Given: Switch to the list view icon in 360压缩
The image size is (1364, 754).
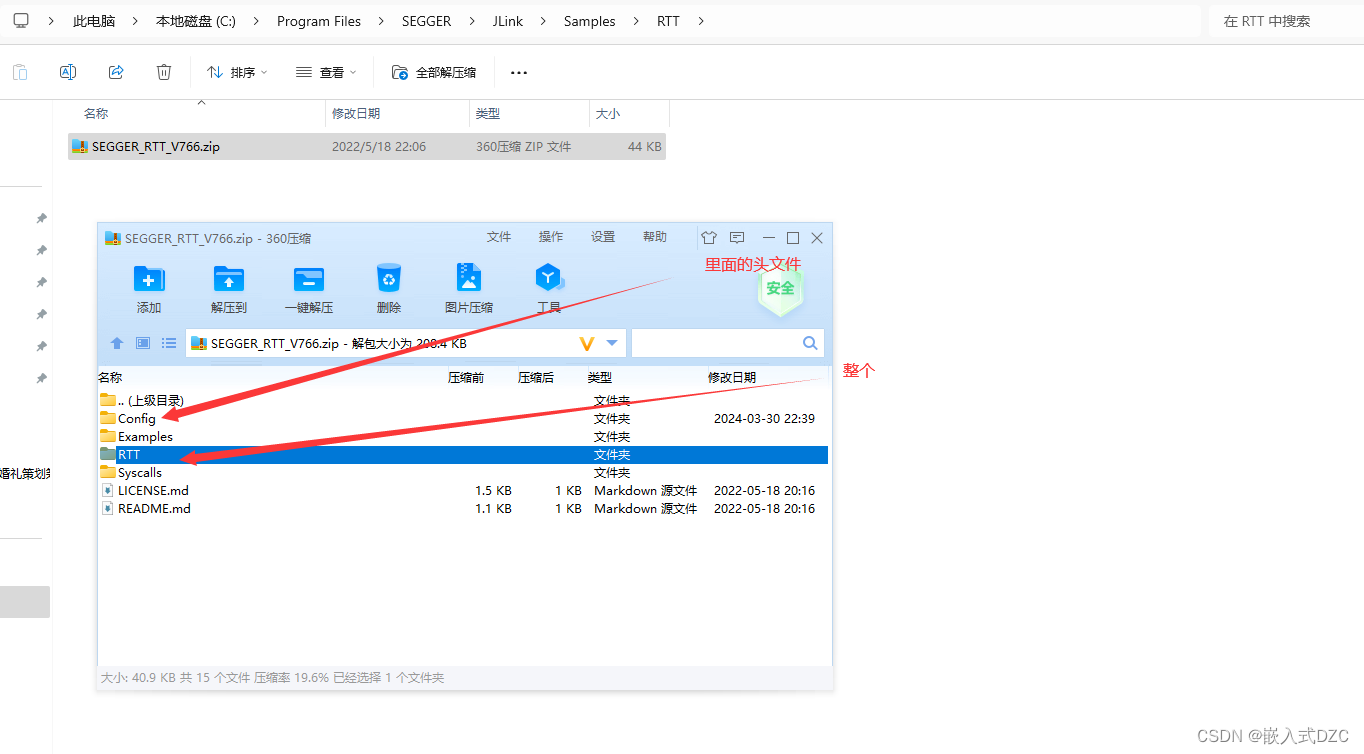Looking at the screenshot, I should (169, 343).
